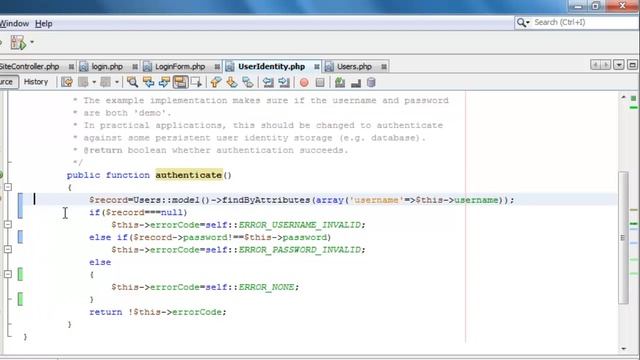Screen dimensions: 640x360
Task: Jump to Previous Bookmark icon
Action: tap(216, 82)
